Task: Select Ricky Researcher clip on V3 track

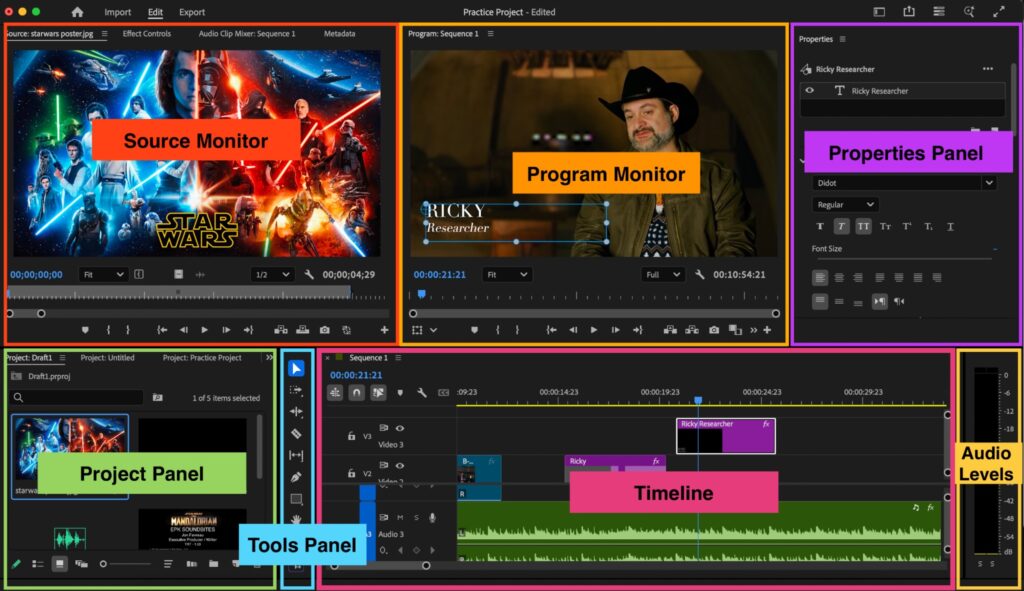Action: pos(726,436)
